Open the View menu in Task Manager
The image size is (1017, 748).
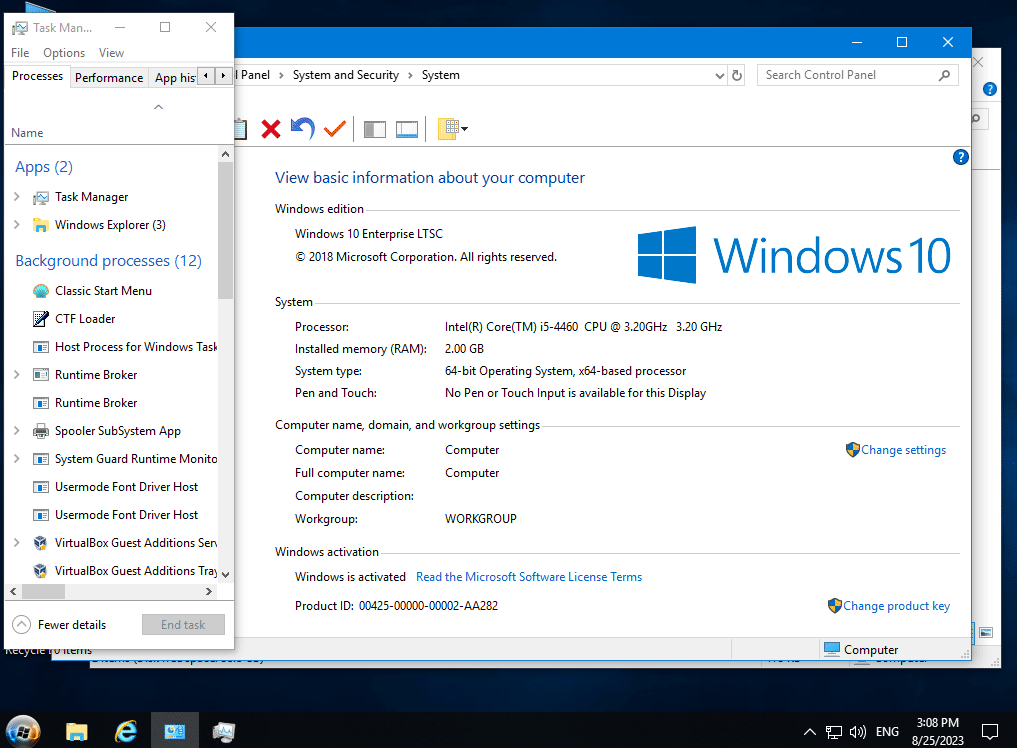(x=112, y=53)
